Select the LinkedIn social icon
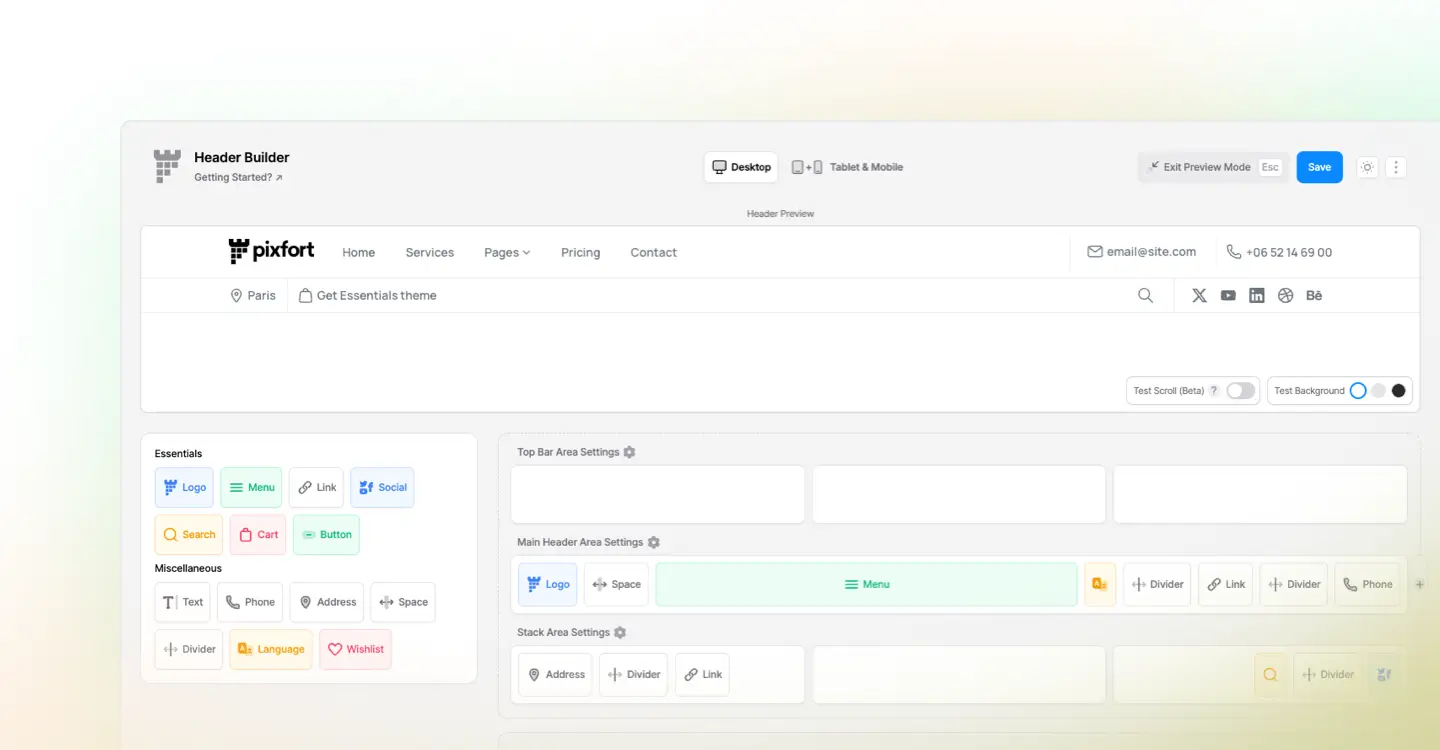 [x=1257, y=295]
